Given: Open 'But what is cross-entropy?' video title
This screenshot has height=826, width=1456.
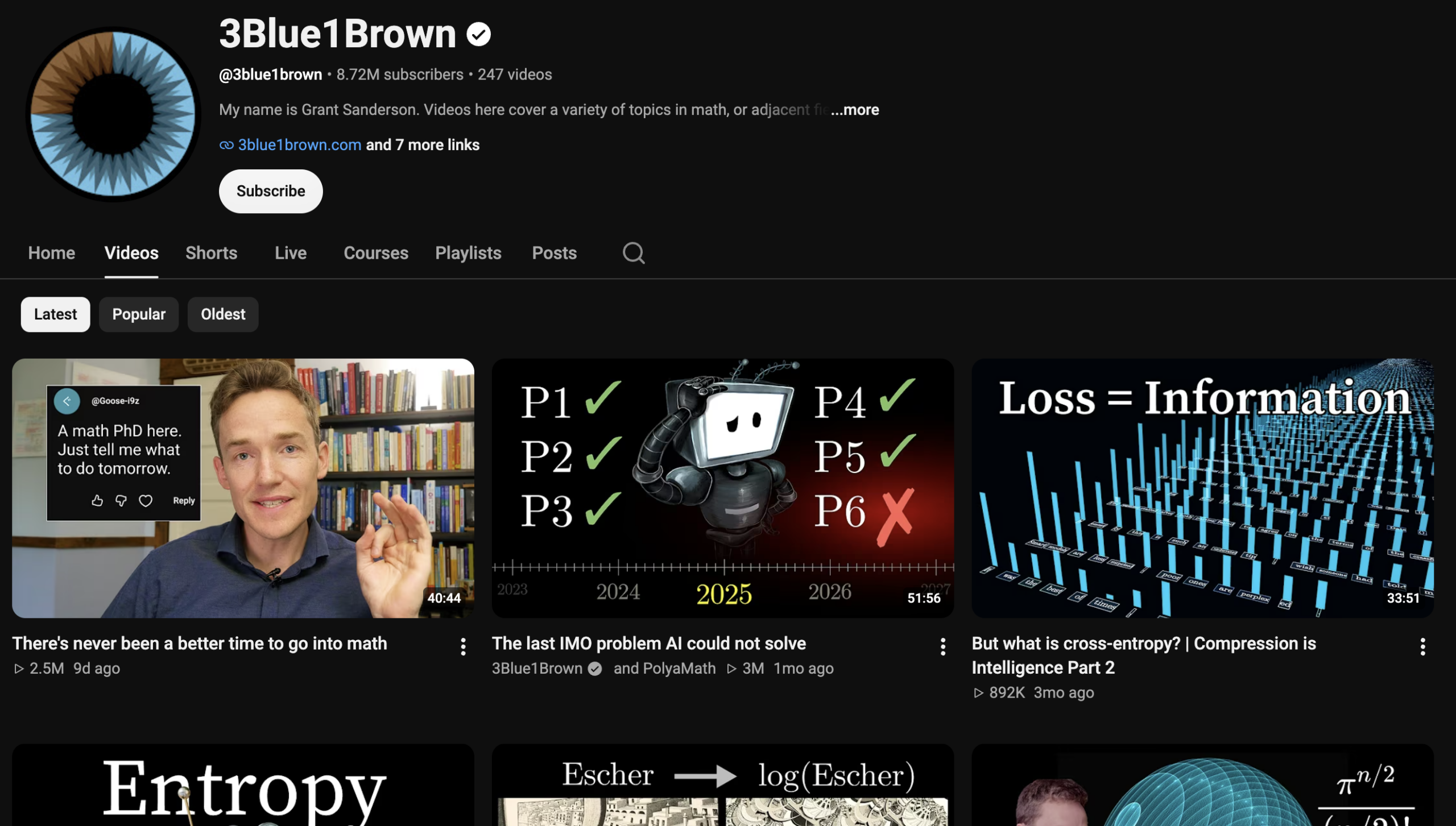Looking at the screenshot, I should click(1144, 655).
